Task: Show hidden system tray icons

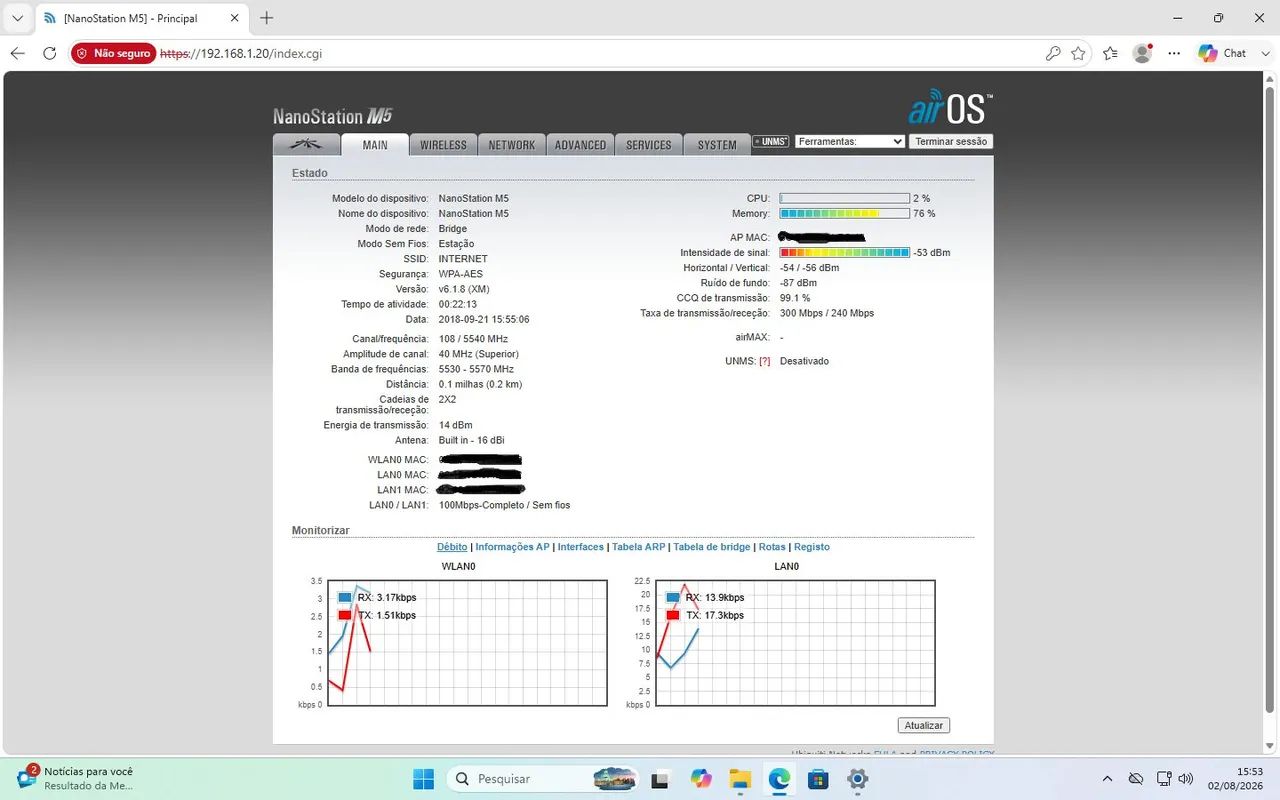Action: (x=1107, y=779)
